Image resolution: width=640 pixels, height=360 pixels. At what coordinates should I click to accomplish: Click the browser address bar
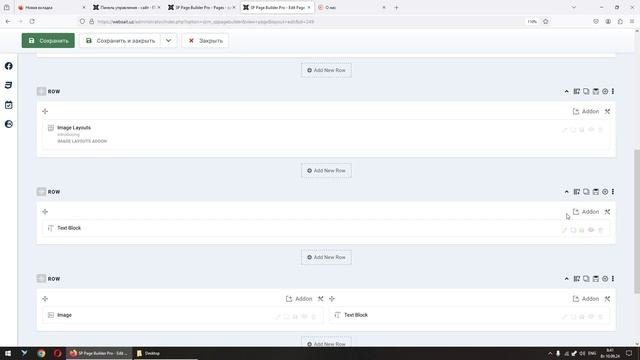(x=300, y=22)
